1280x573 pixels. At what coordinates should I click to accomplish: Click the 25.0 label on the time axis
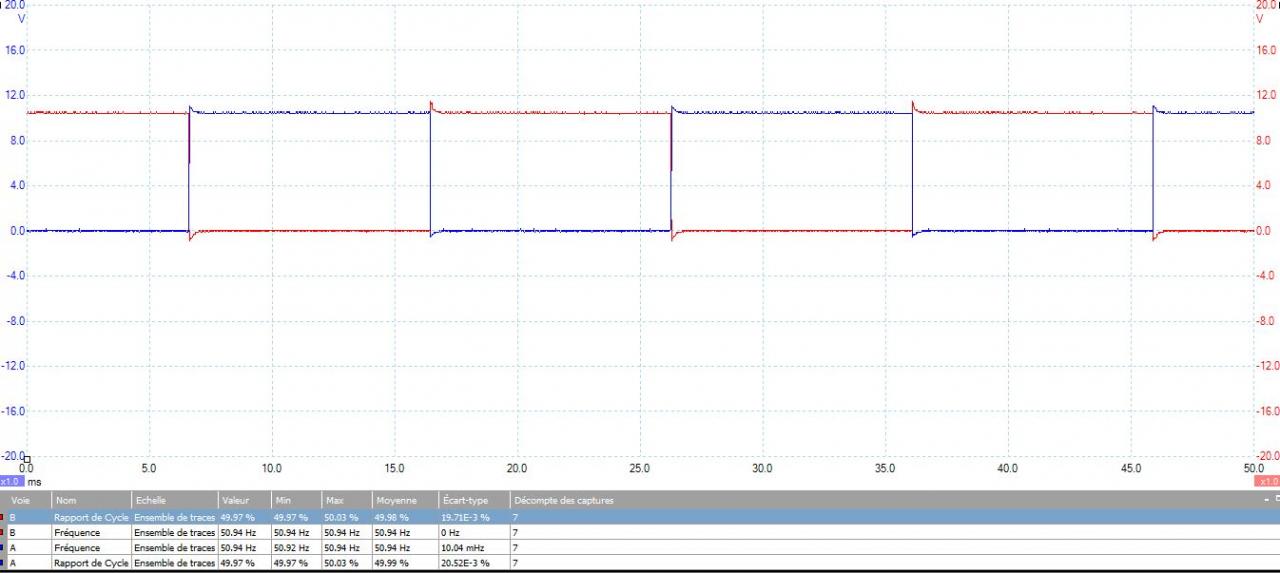[x=640, y=468]
